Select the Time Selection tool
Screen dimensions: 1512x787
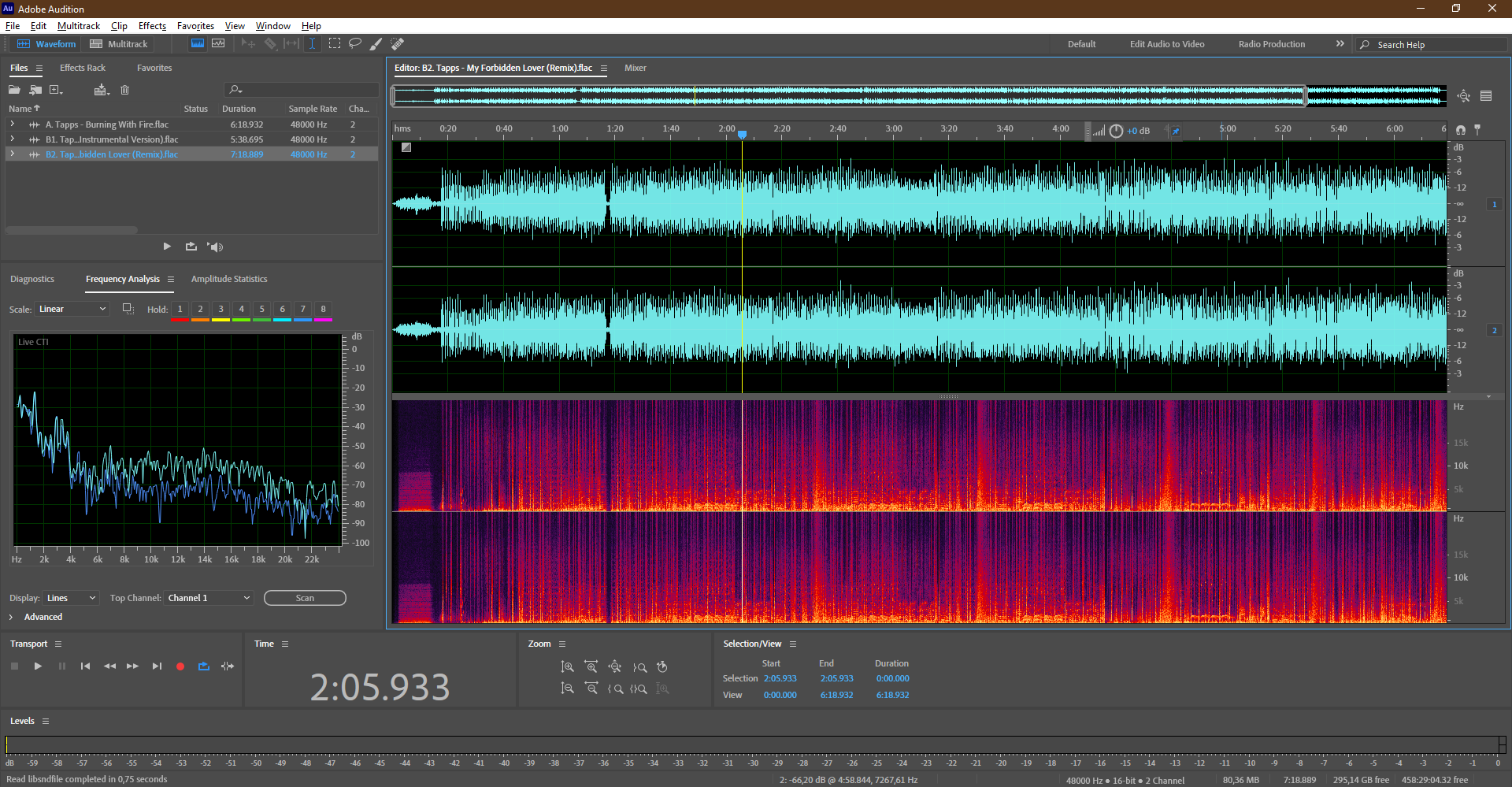point(313,44)
